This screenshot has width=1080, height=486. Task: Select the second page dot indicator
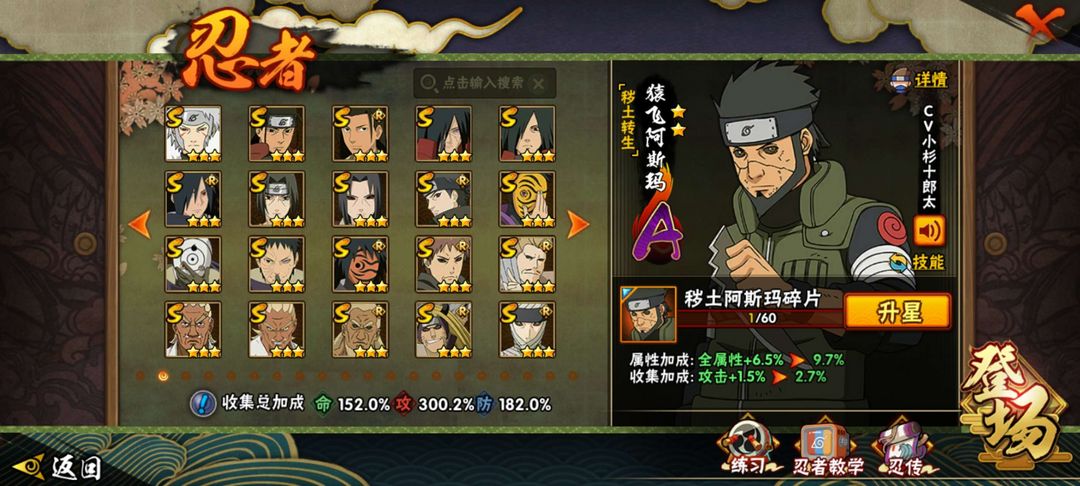[163, 376]
